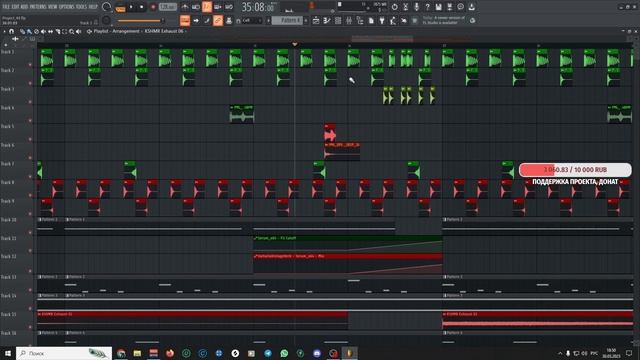
Task: Open the channel rack view icon
Action: pyautogui.click(x=338, y=20)
